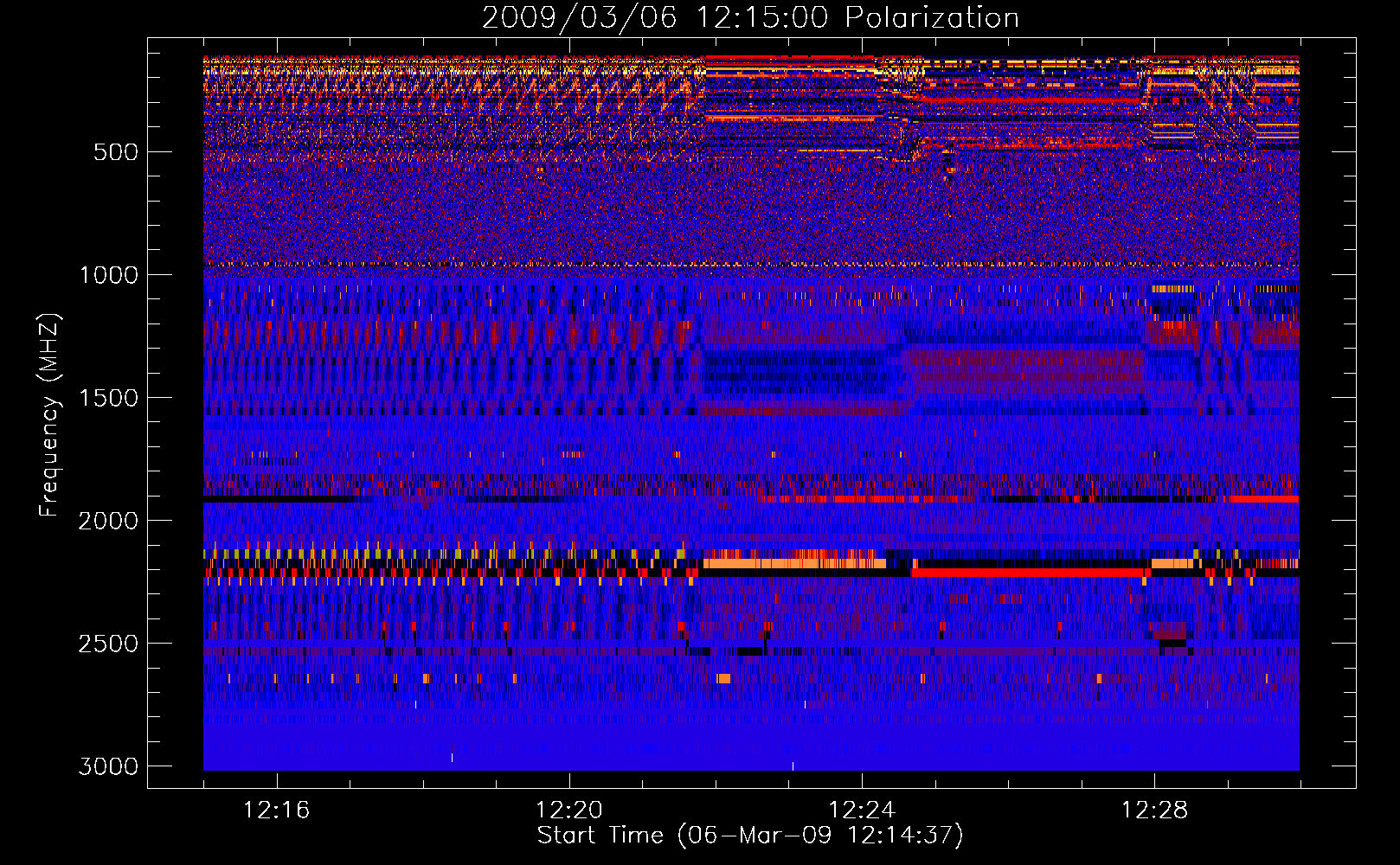Click the 12:20 time tick label
The height and width of the screenshot is (865, 1400).
tap(568, 811)
